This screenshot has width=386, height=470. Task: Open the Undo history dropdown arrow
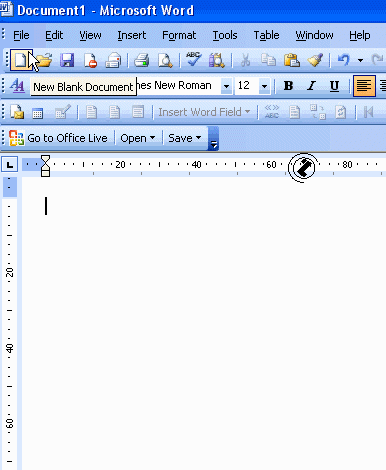[360, 61]
